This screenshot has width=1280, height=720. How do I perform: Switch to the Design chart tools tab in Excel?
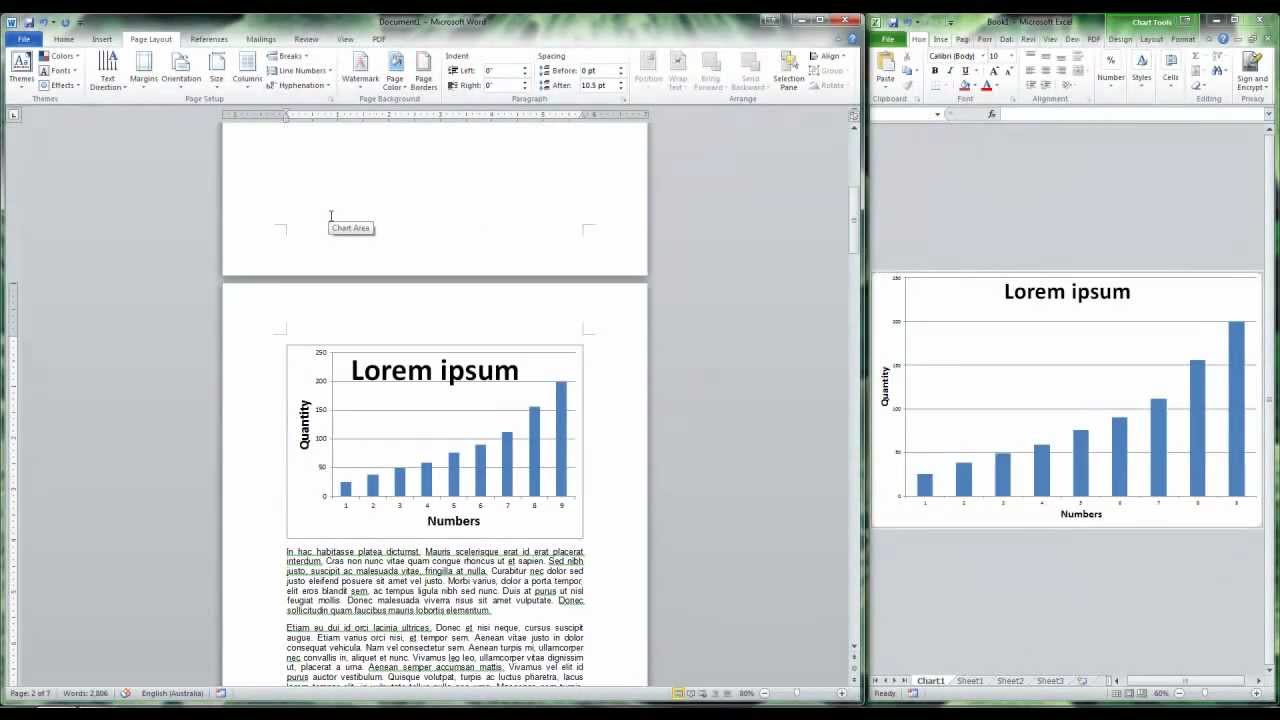click(1120, 39)
